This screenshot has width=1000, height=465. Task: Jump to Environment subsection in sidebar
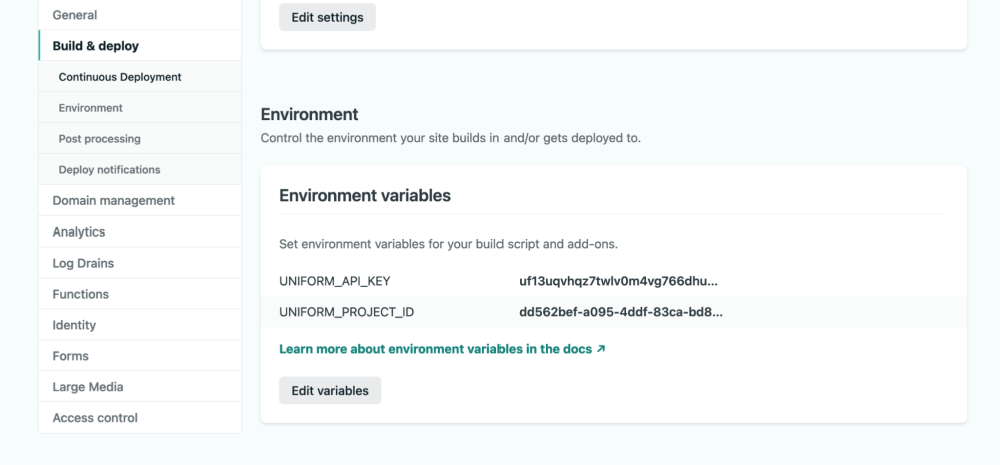click(x=91, y=108)
